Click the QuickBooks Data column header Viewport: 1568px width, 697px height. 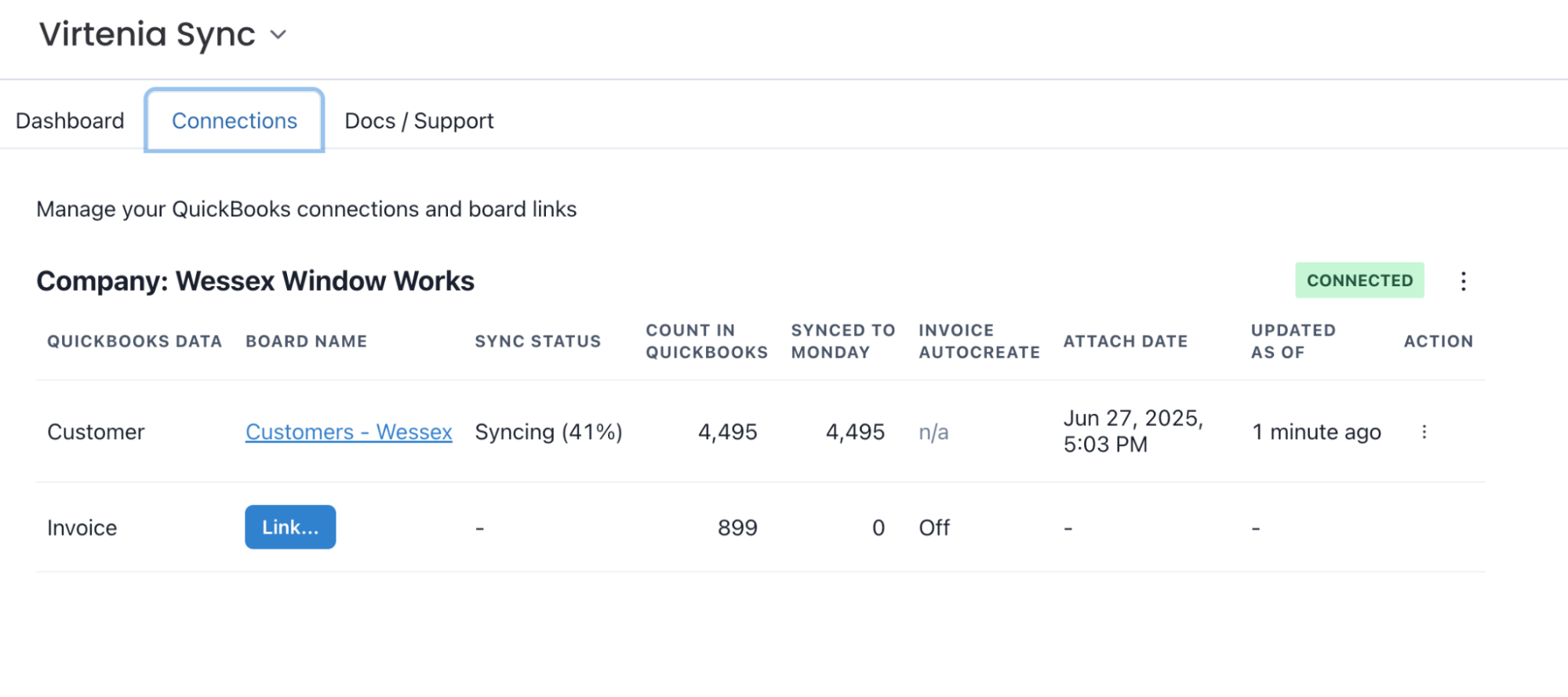pyautogui.click(x=134, y=342)
